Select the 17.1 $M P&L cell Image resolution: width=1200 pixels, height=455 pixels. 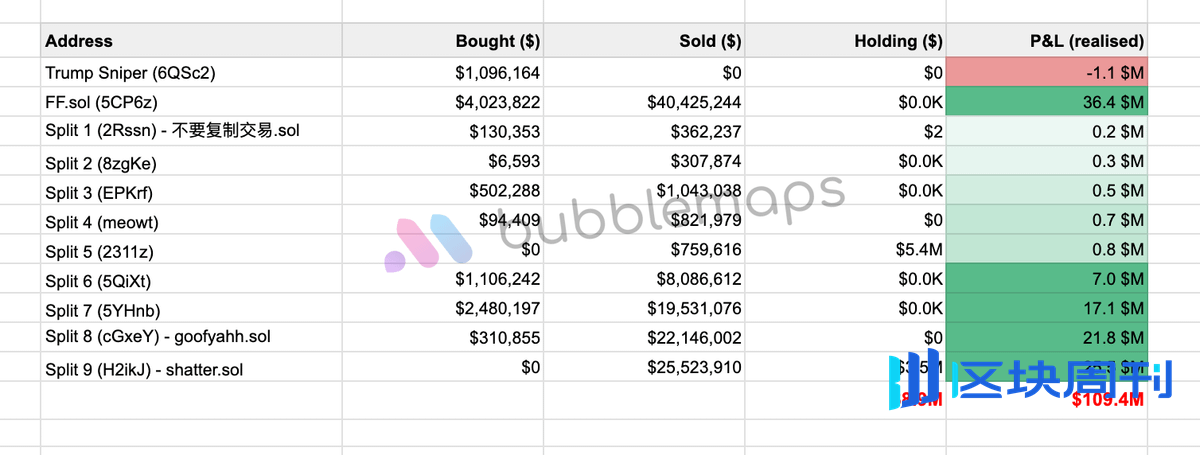[x=1047, y=308]
